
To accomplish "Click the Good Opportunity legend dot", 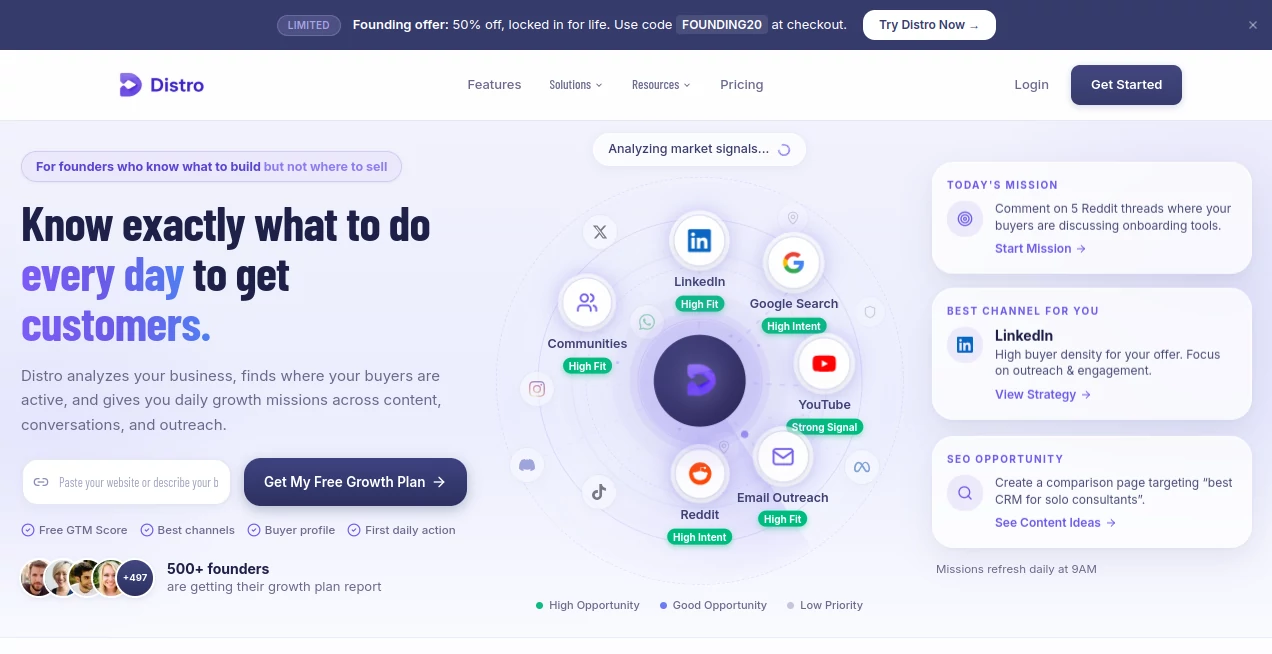I will click(x=663, y=605).
